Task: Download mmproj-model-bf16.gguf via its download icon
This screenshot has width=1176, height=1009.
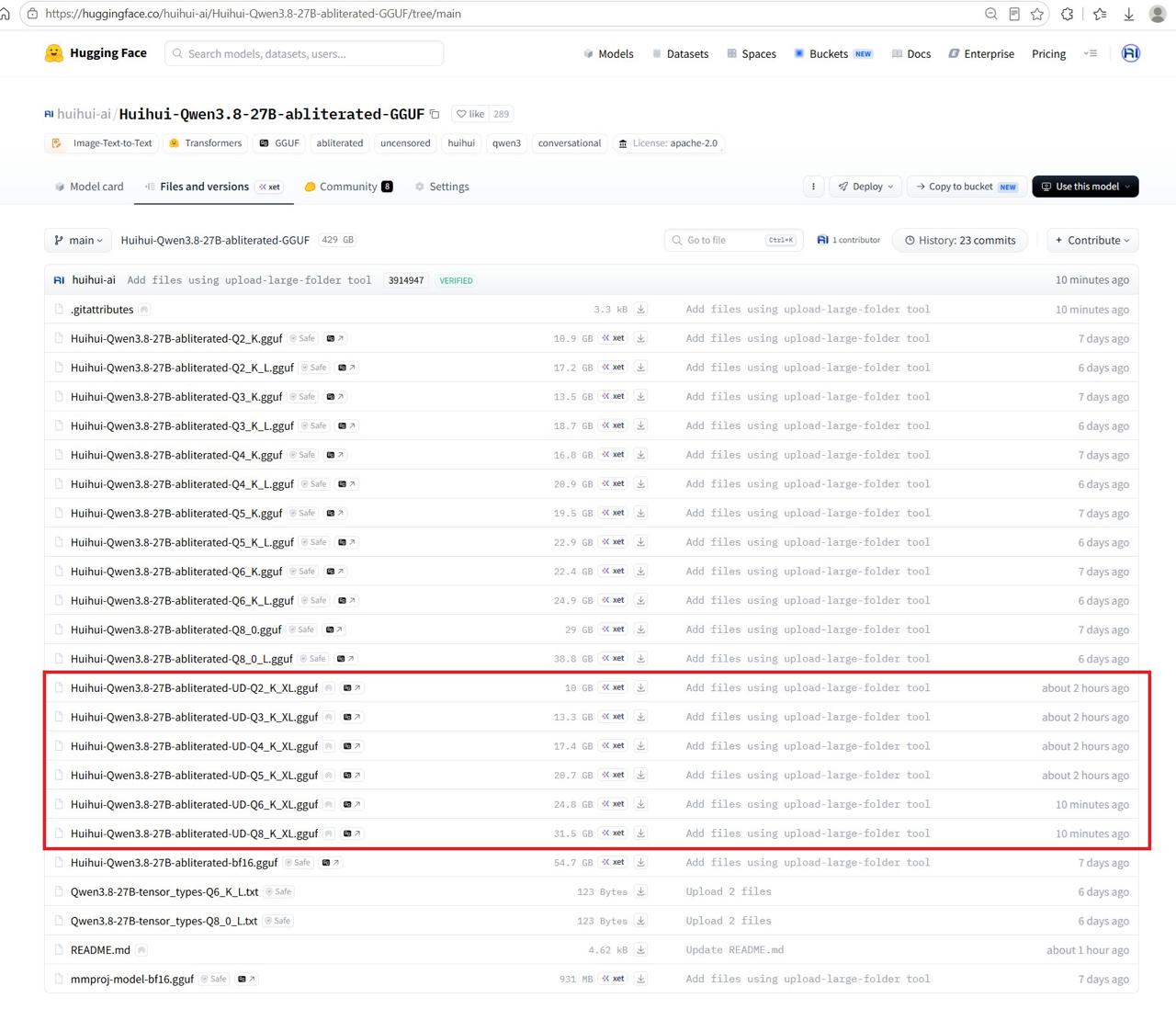Action: [640, 979]
